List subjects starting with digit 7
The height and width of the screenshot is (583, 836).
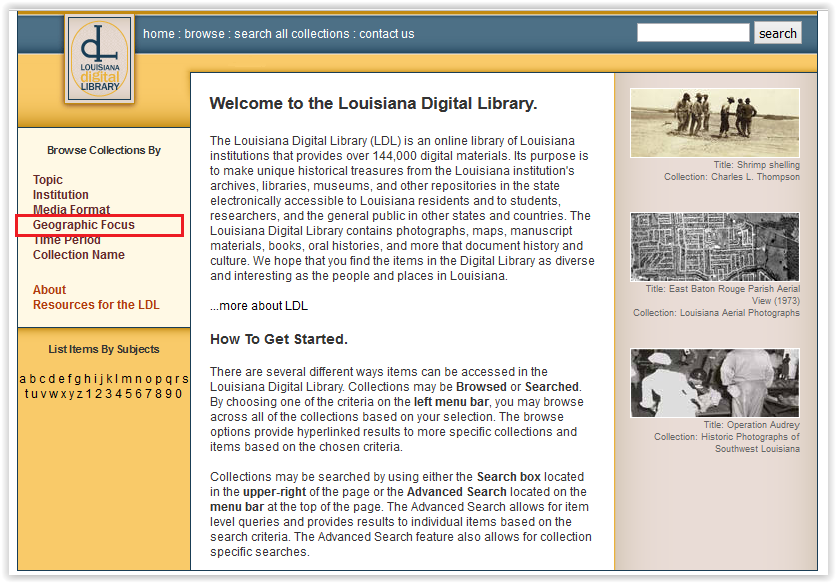coord(149,394)
